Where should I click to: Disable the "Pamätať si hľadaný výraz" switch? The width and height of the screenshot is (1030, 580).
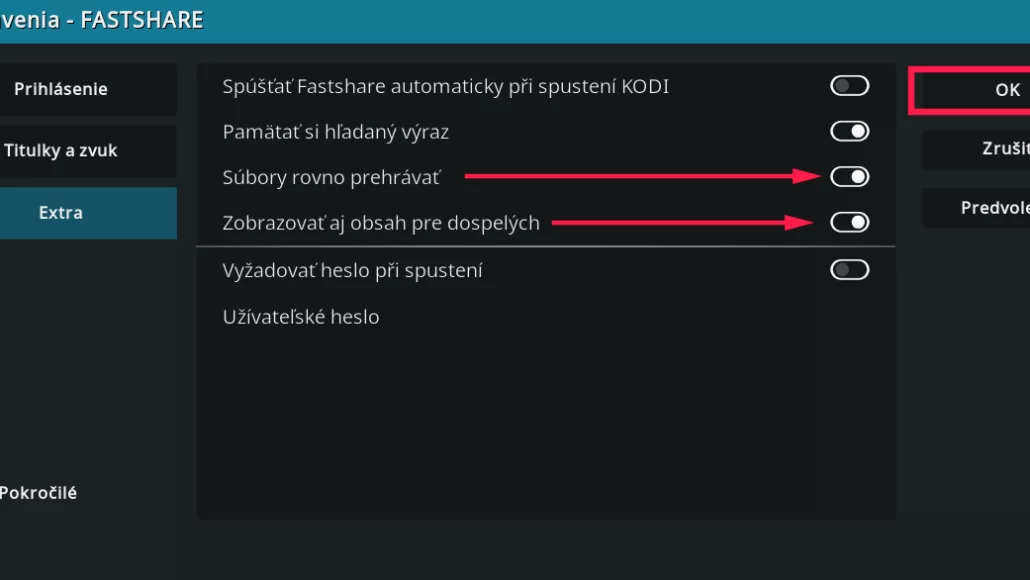click(848, 131)
